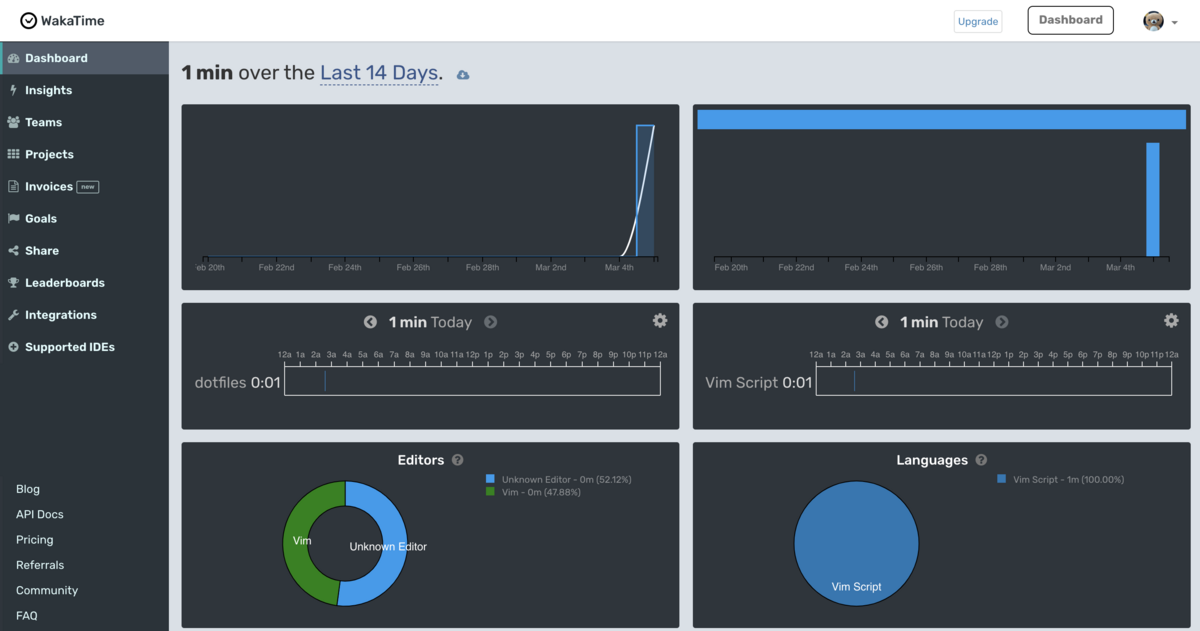Click the Insights lightning bolt icon
This screenshot has height=631, width=1200.
point(13,90)
